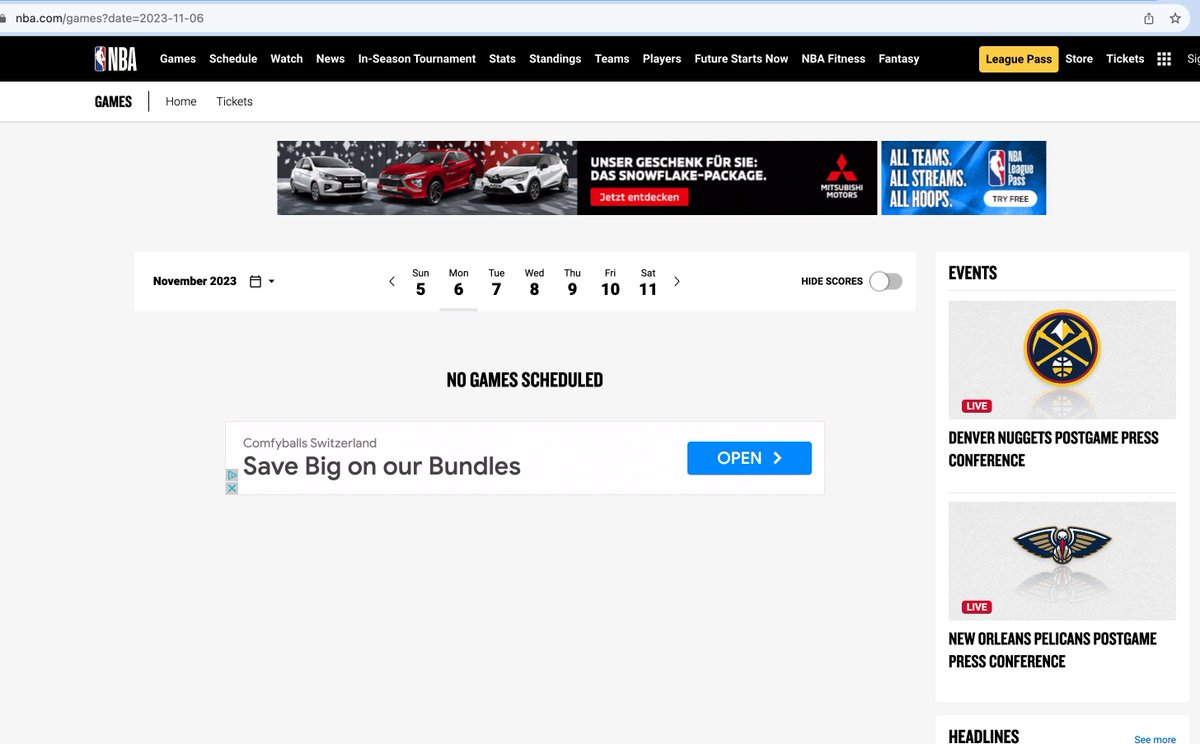
Task: Click the GAMES section heading
Action: [113, 101]
